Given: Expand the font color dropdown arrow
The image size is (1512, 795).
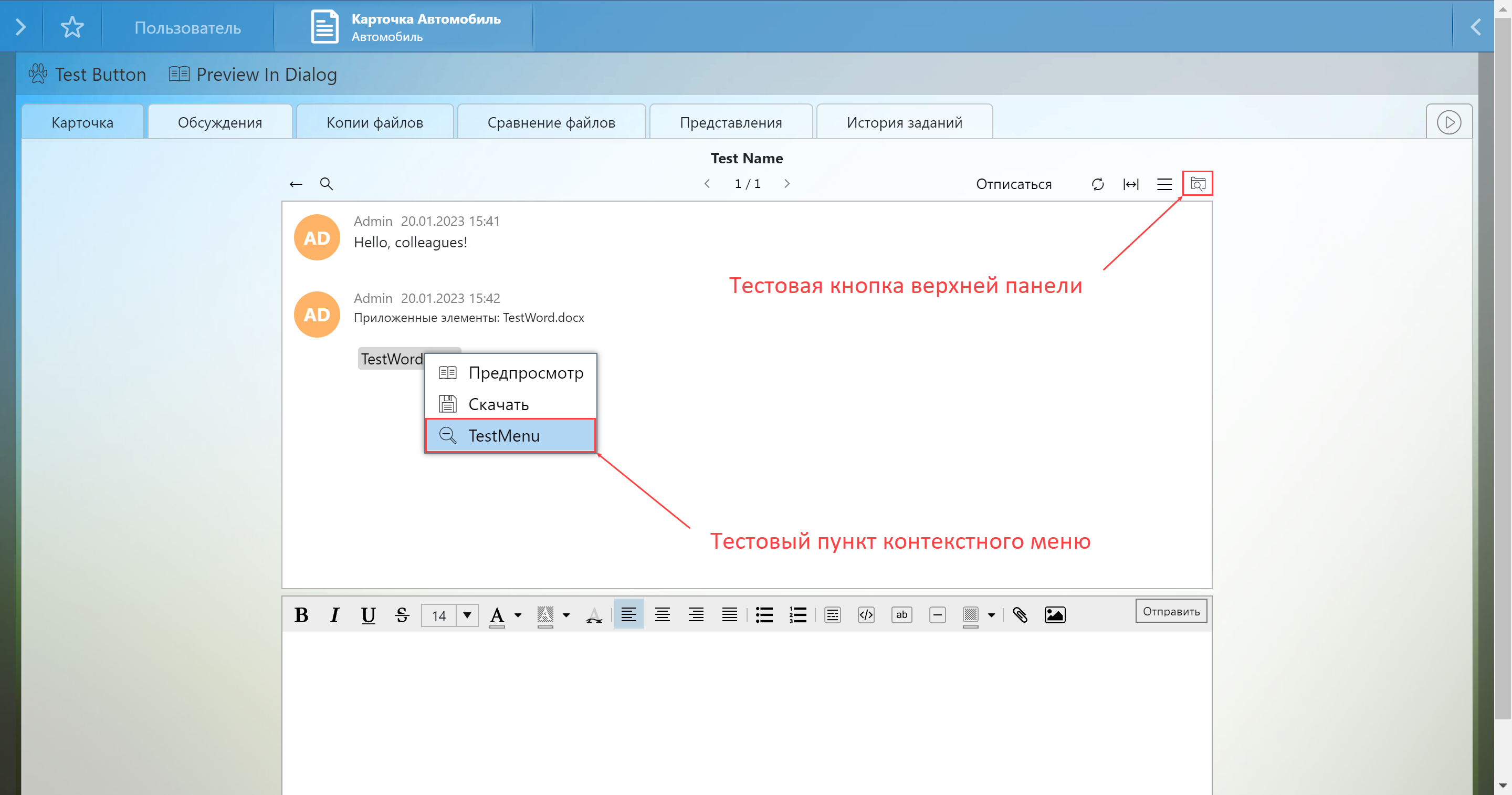Looking at the screenshot, I should [x=518, y=615].
